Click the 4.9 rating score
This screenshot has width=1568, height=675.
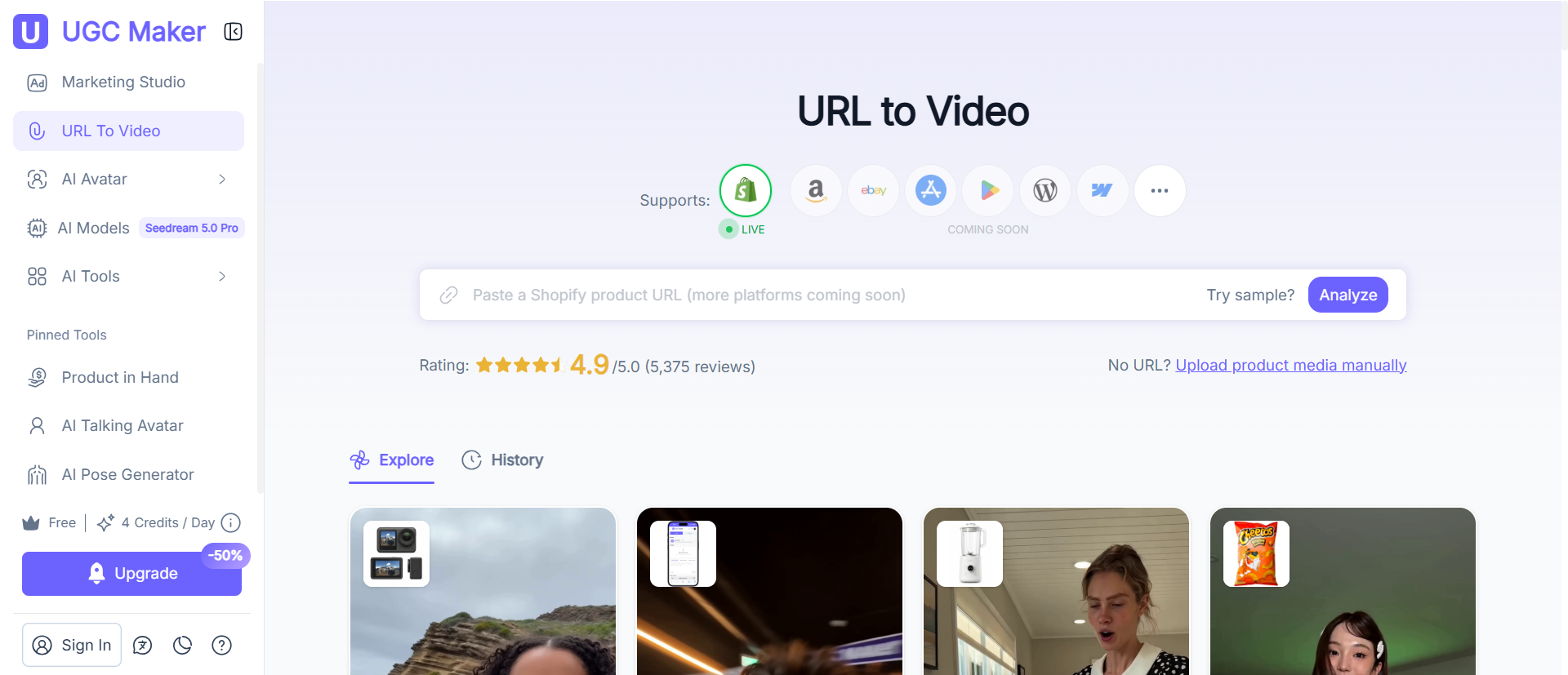point(590,365)
